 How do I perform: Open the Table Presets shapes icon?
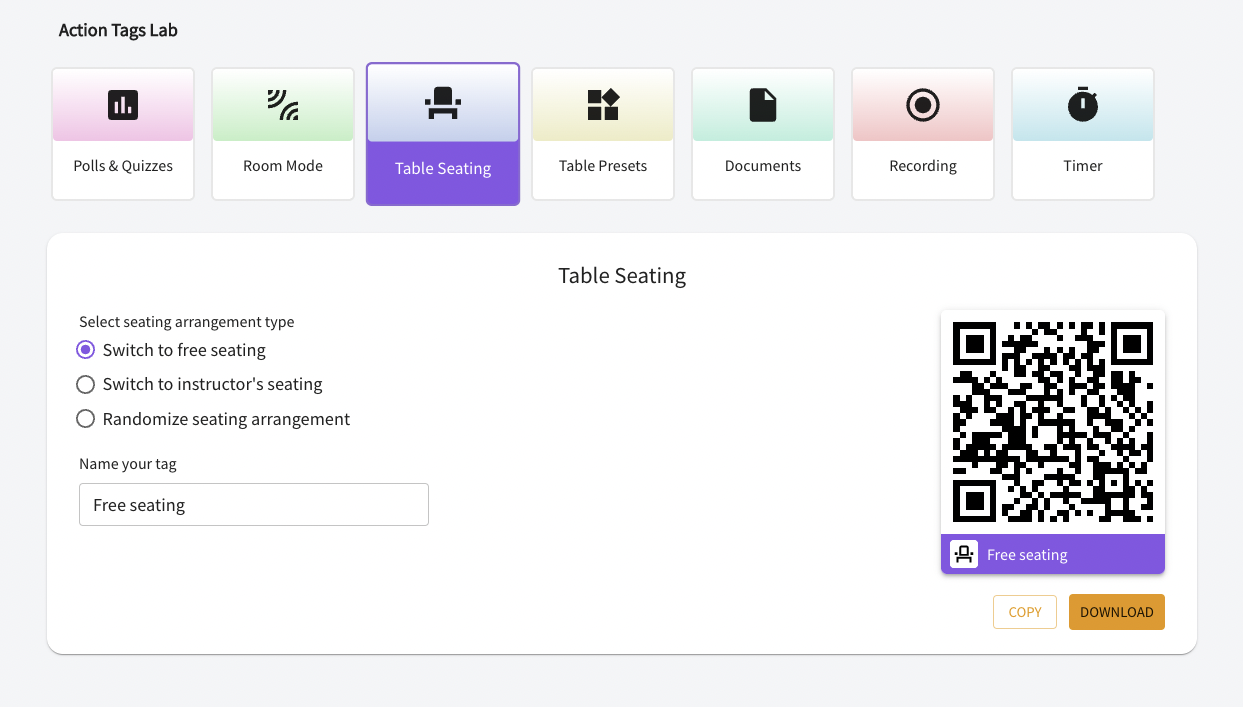pyautogui.click(x=603, y=104)
